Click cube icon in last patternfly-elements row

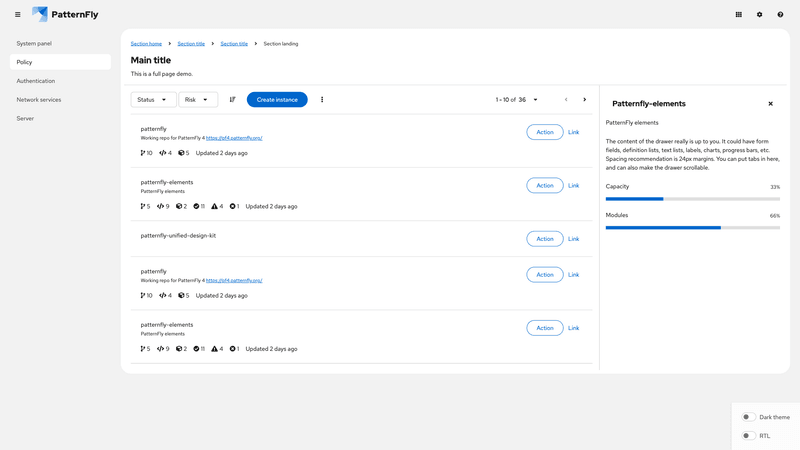(179, 349)
